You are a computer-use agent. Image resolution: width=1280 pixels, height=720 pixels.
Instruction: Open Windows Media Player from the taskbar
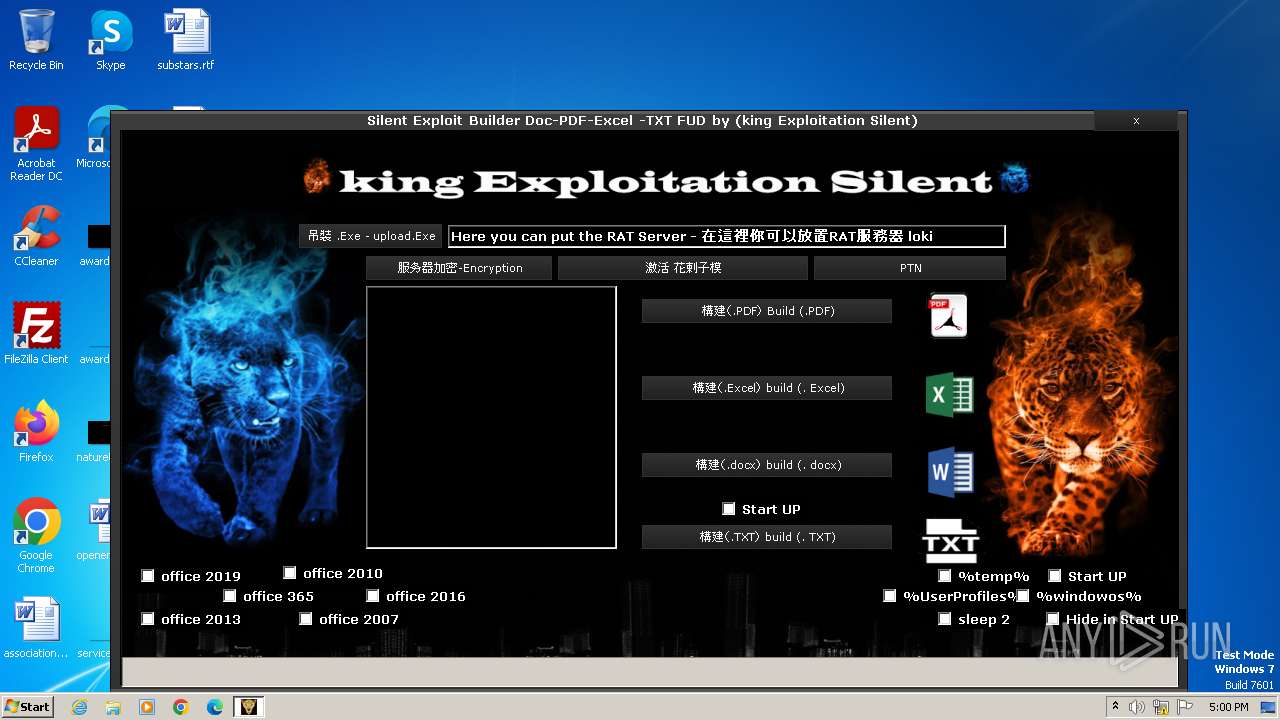(147, 707)
